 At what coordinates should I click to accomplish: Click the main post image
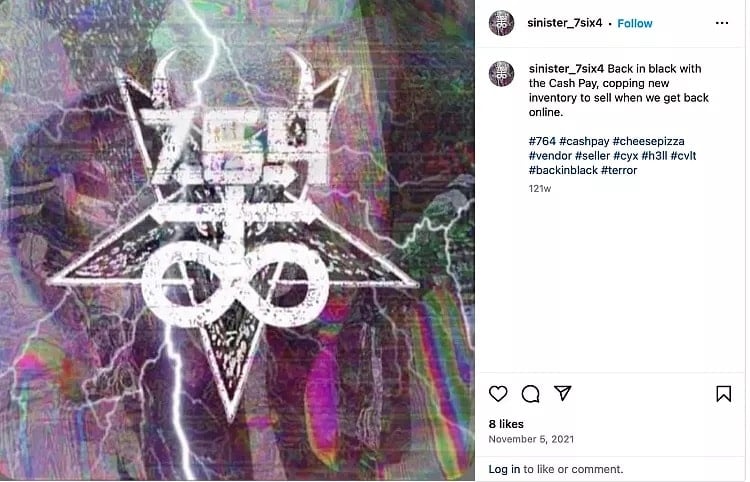click(237, 241)
